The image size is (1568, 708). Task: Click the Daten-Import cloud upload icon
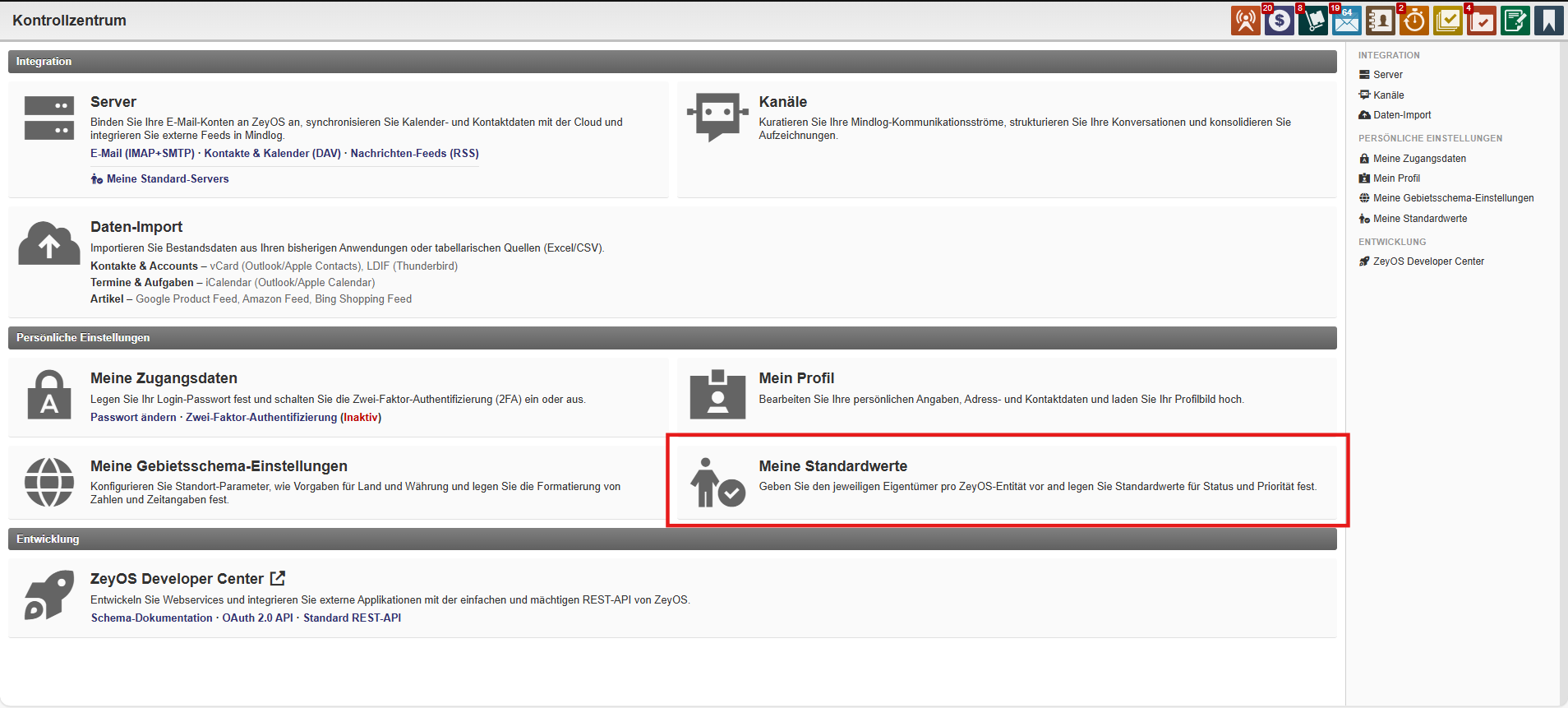[x=49, y=243]
